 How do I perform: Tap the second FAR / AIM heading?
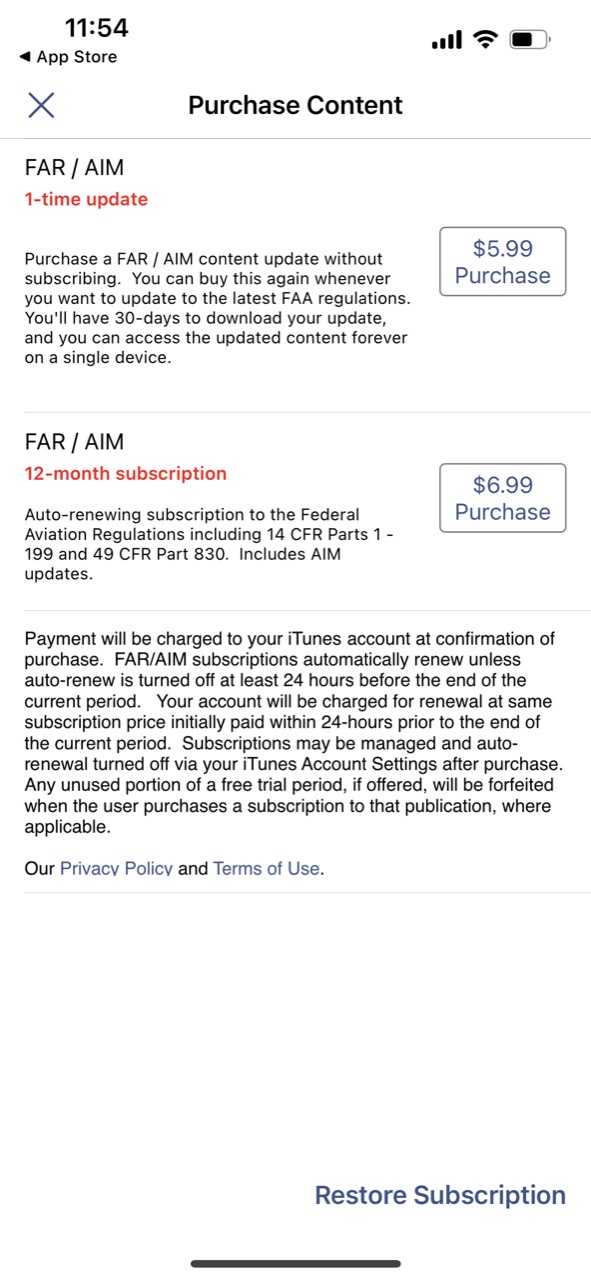click(74, 442)
